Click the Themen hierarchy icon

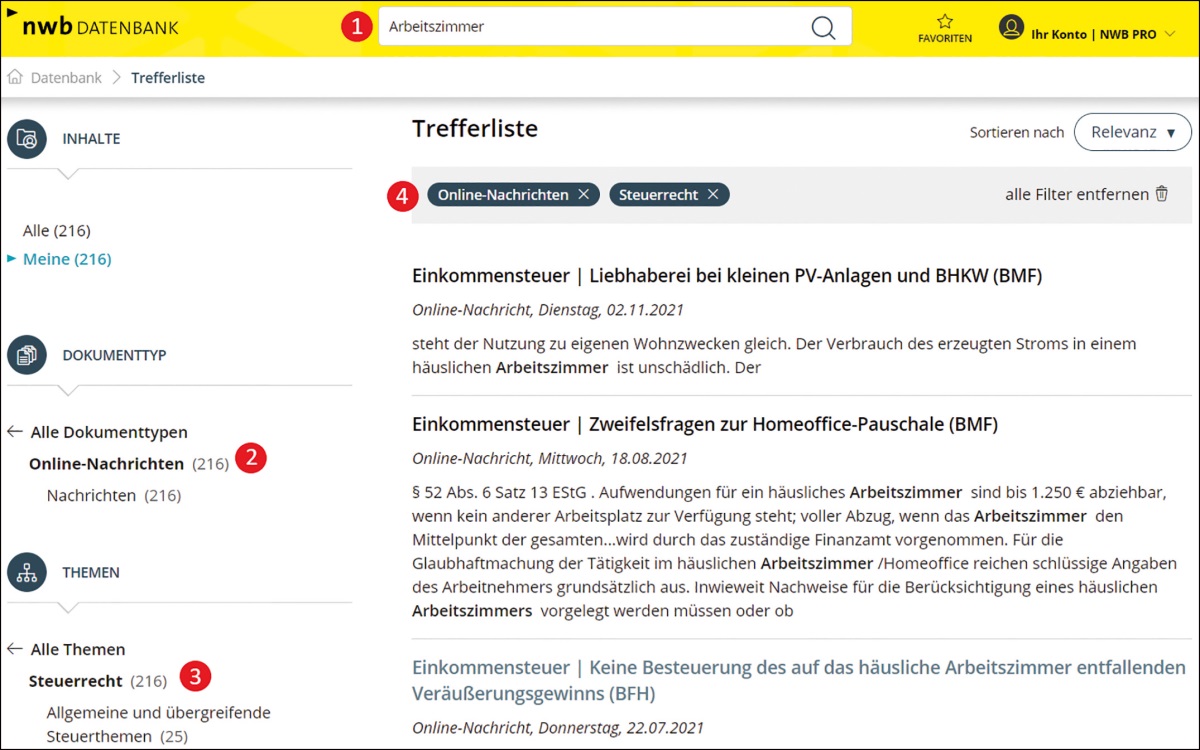pos(27,573)
